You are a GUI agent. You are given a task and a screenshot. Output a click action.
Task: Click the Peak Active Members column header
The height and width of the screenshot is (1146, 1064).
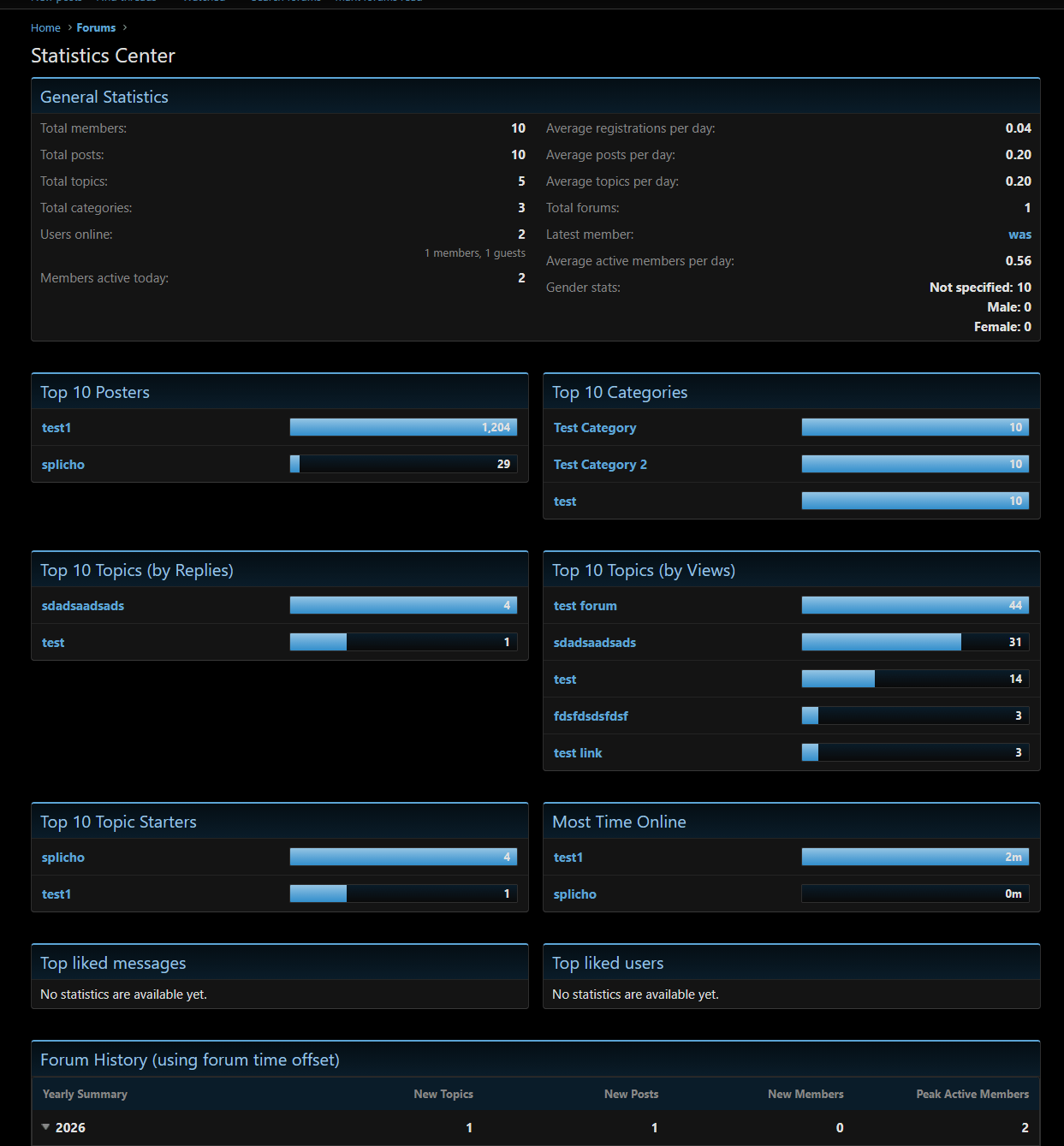972,1094
